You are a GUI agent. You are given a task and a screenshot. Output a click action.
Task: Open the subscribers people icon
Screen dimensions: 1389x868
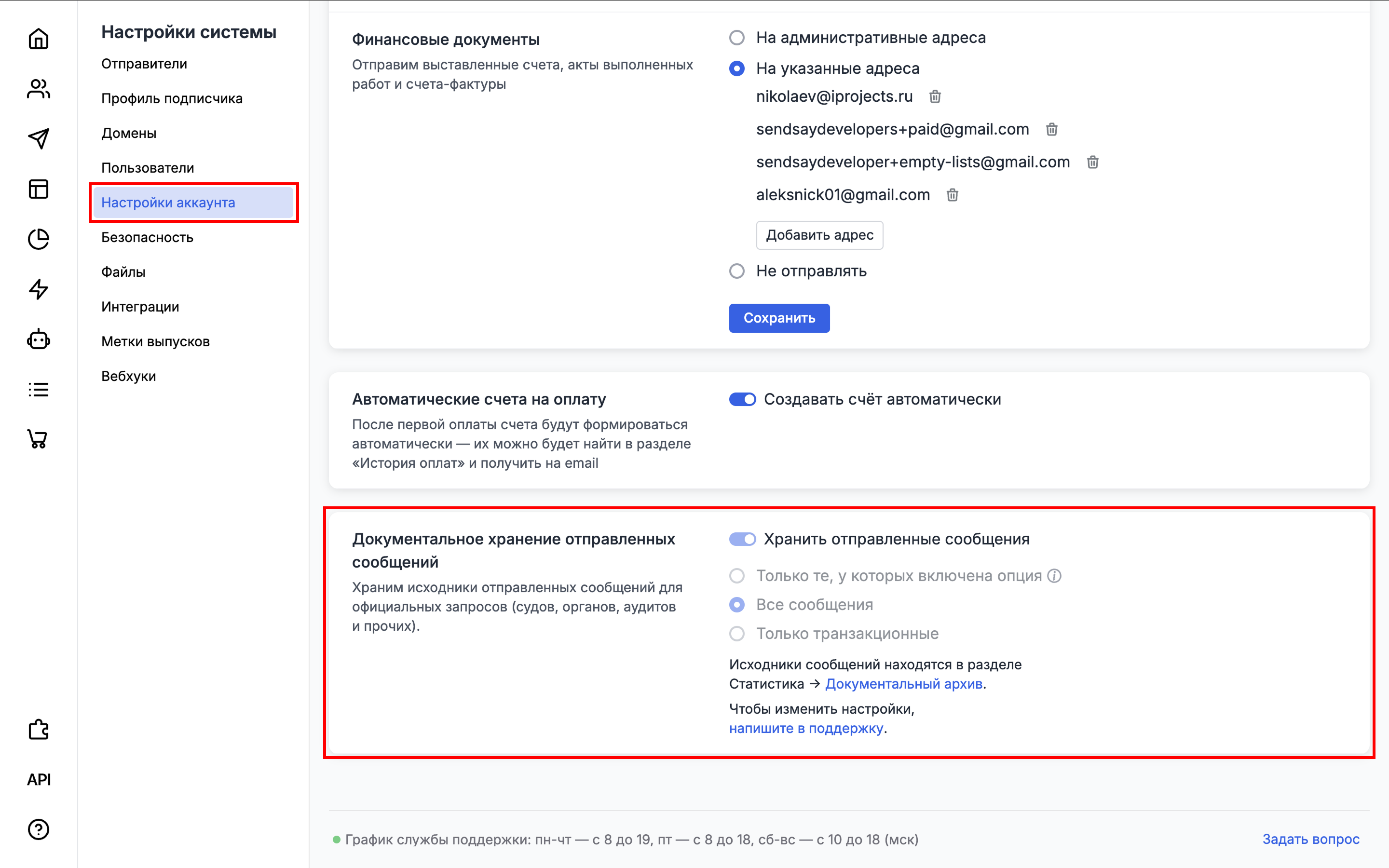click(39, 89)
